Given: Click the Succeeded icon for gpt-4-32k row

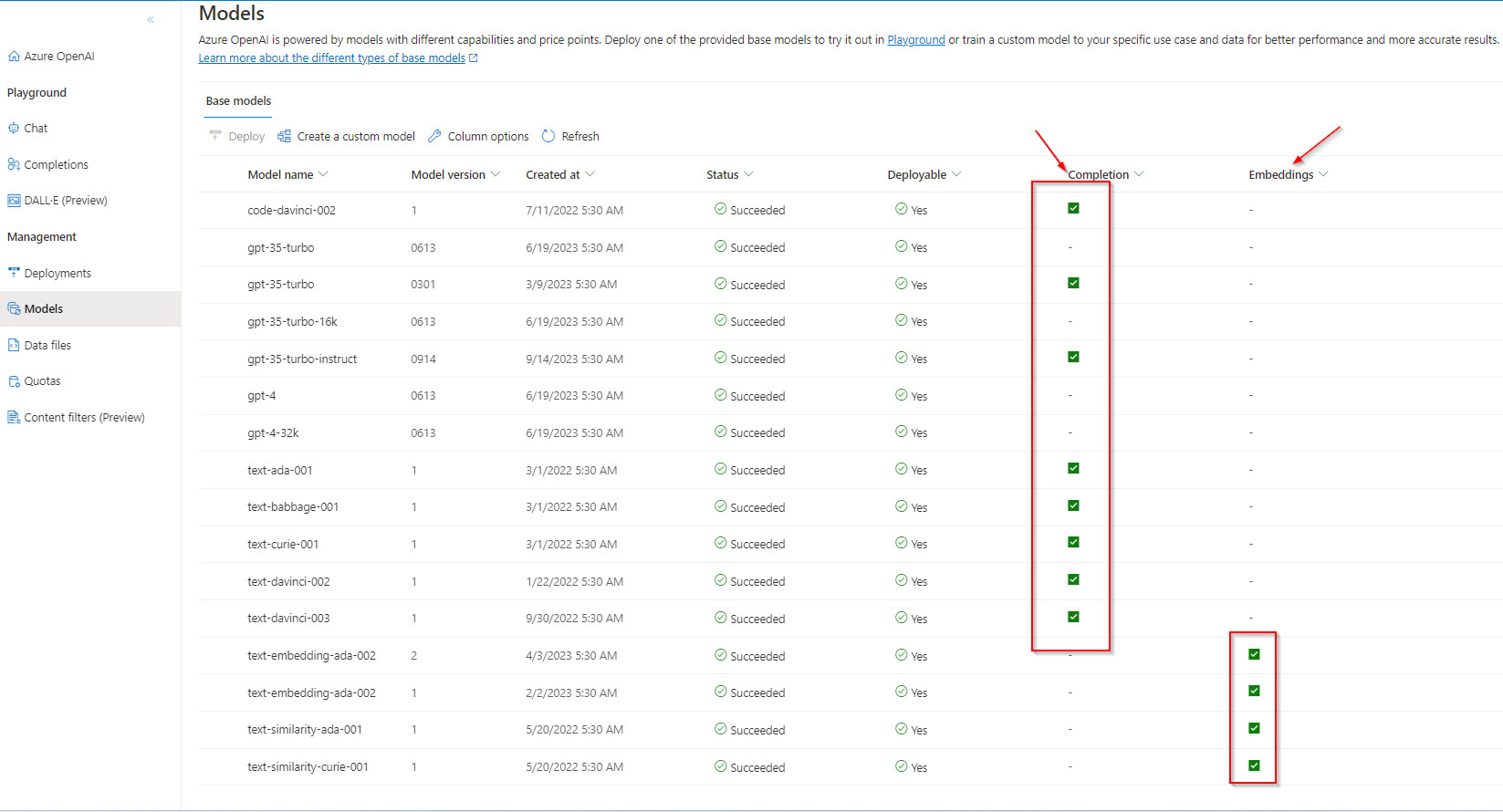Looking at the screenshot, I should [721, 432].
